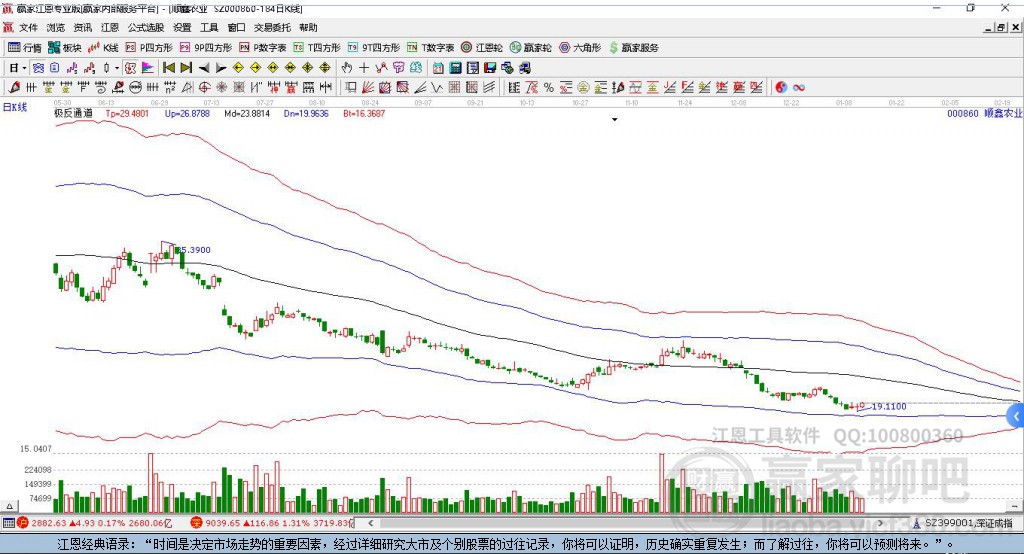Click the blue infinity loop icon
The width and height of the screenshot is (1024, 554).
pos(799,88)
